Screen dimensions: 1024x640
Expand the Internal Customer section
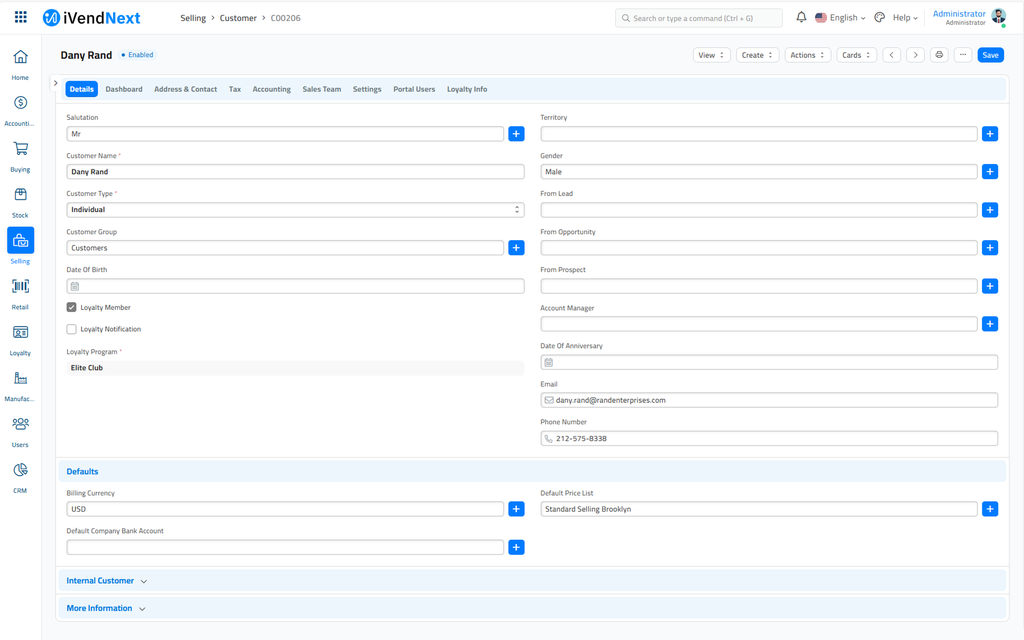[106, 581]
